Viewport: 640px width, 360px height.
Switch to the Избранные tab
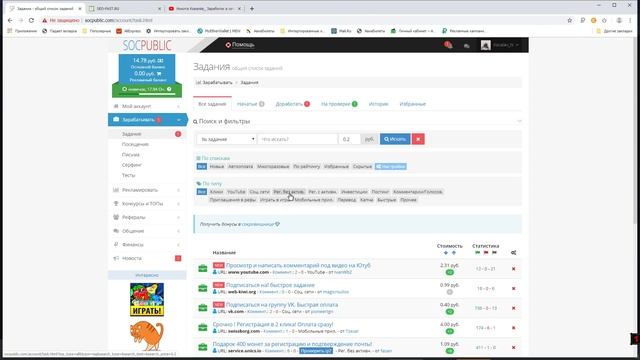pos(413,104)
